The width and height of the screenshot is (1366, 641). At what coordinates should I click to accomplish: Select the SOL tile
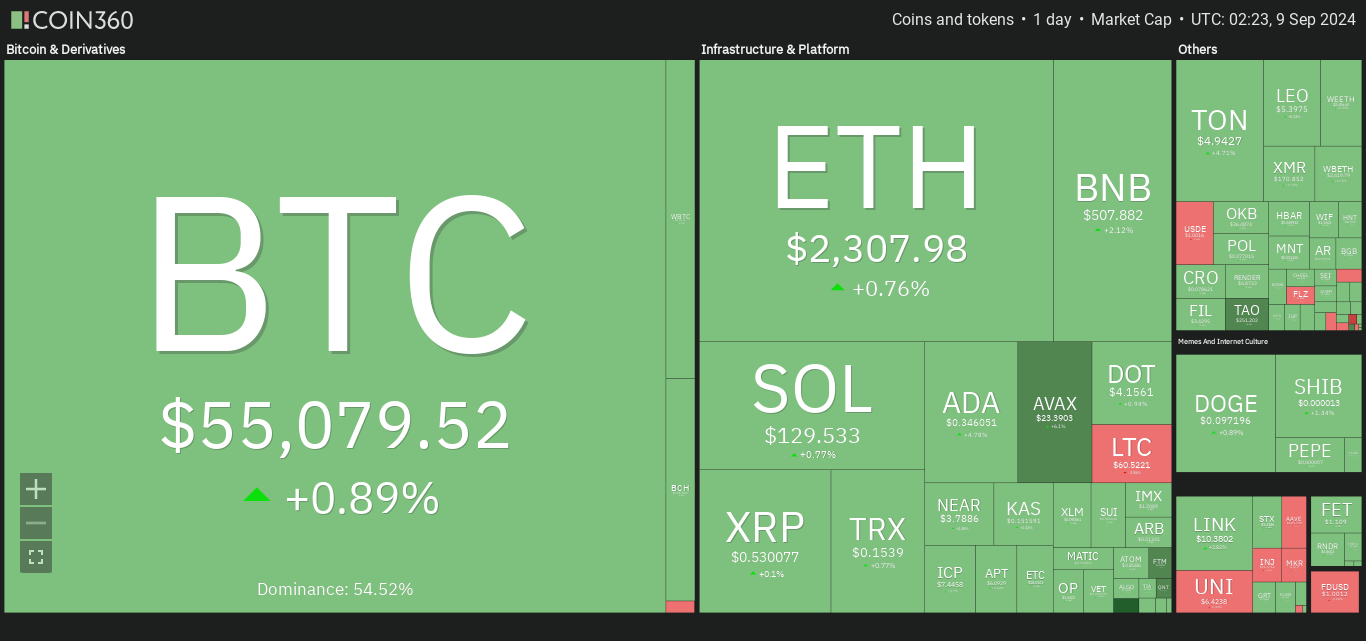(x=812, y=405)
